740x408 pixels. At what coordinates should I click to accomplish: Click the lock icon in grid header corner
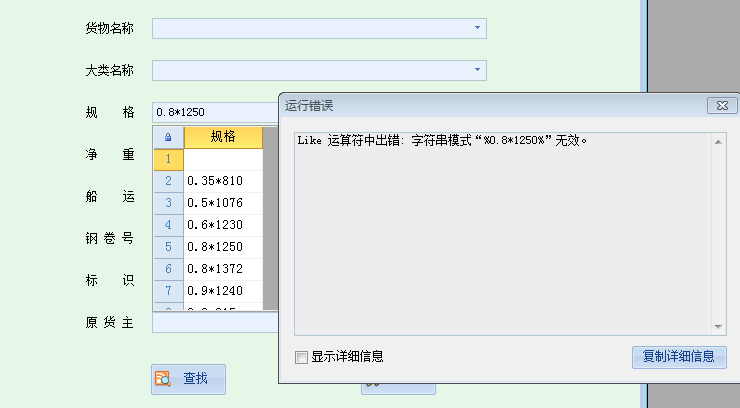pos(168,137)
